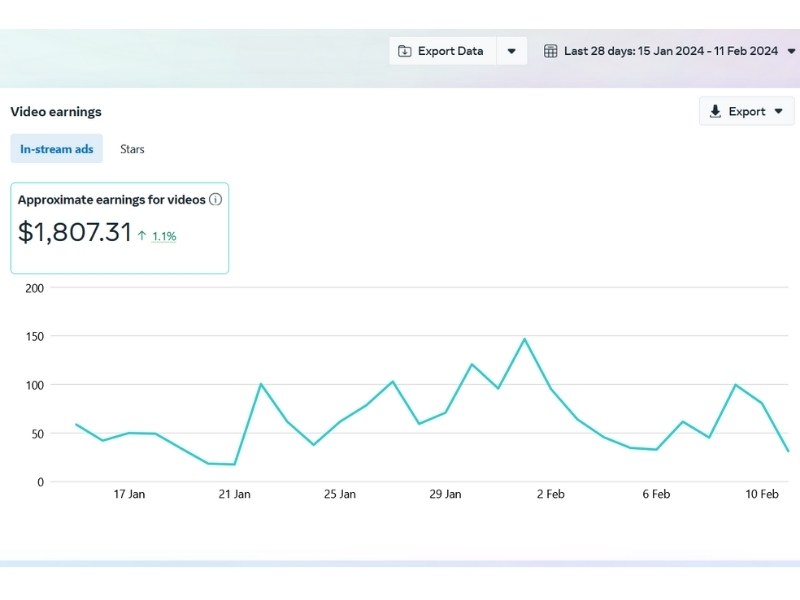
Task: Click the 17 Jan axis label
Action: click(x=129, y=494)
